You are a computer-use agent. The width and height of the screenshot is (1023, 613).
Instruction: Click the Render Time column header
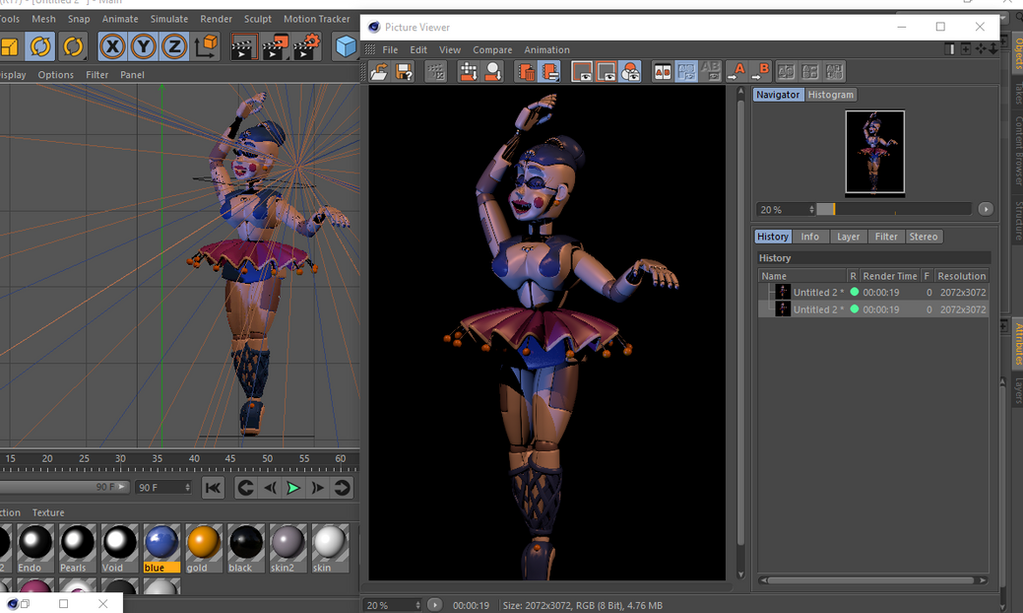(890, 276)
